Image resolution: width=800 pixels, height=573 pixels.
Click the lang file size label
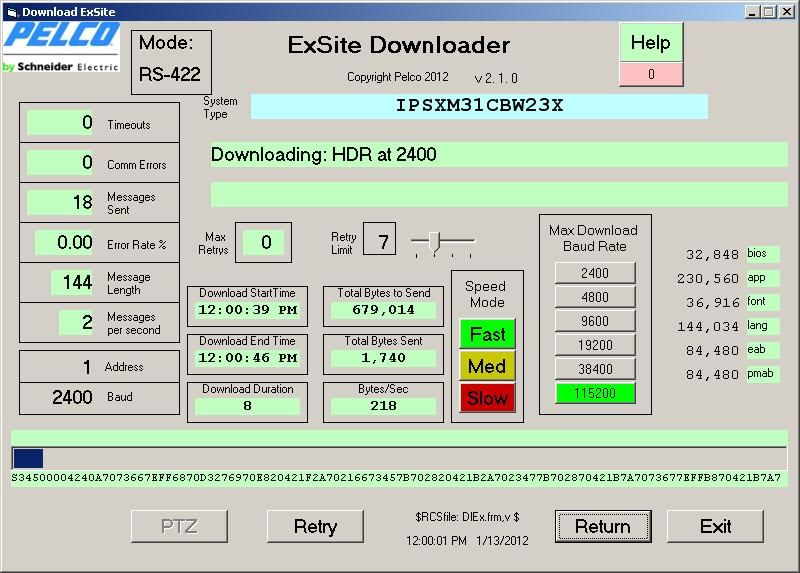click(762, 326)
